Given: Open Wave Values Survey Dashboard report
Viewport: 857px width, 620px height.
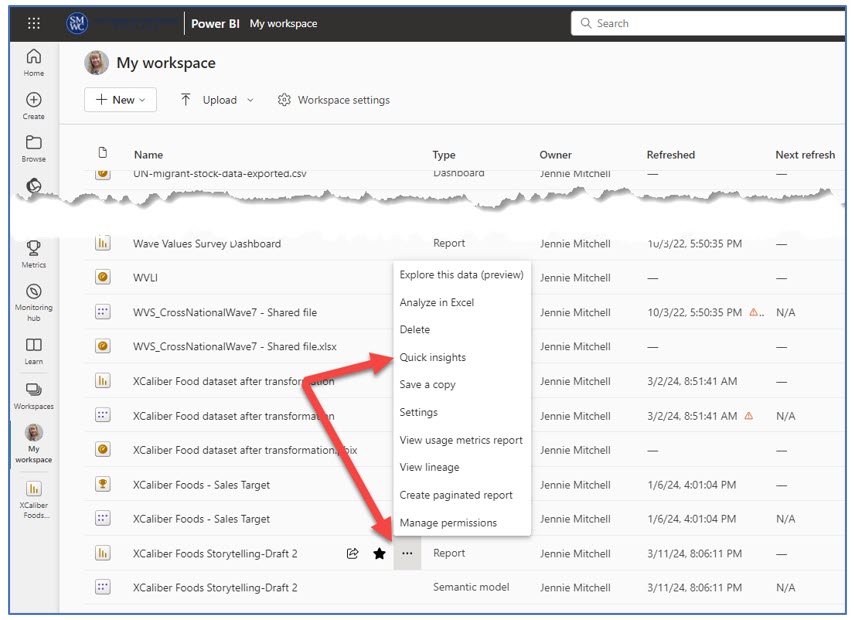Looking at the screenshot, I should tap(207, 243).
